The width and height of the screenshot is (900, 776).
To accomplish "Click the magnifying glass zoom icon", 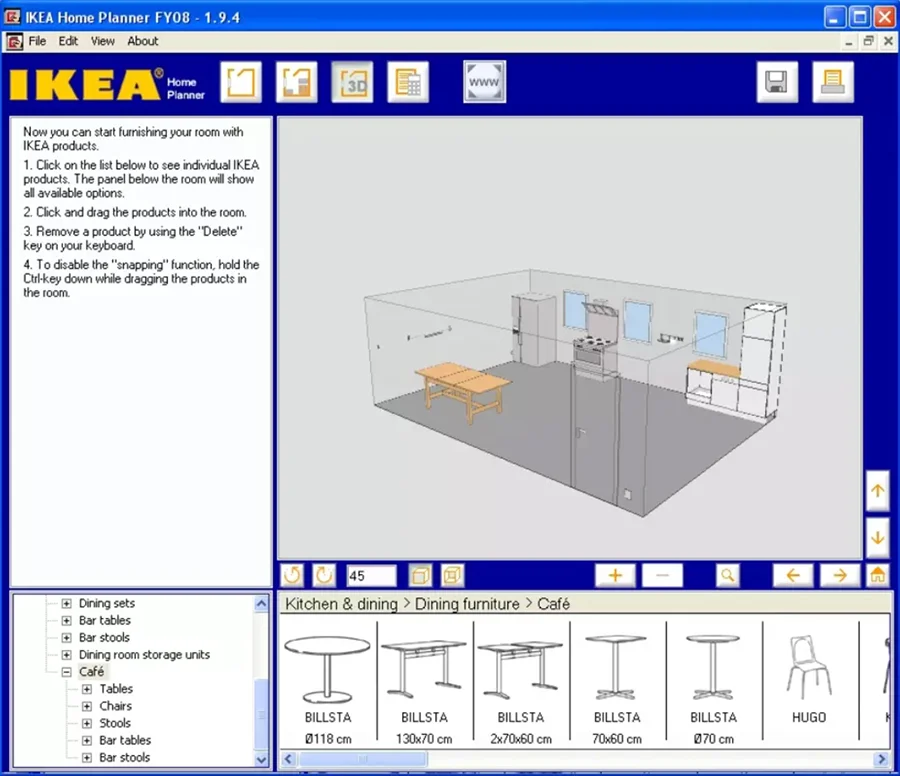I will click(728, 575).
